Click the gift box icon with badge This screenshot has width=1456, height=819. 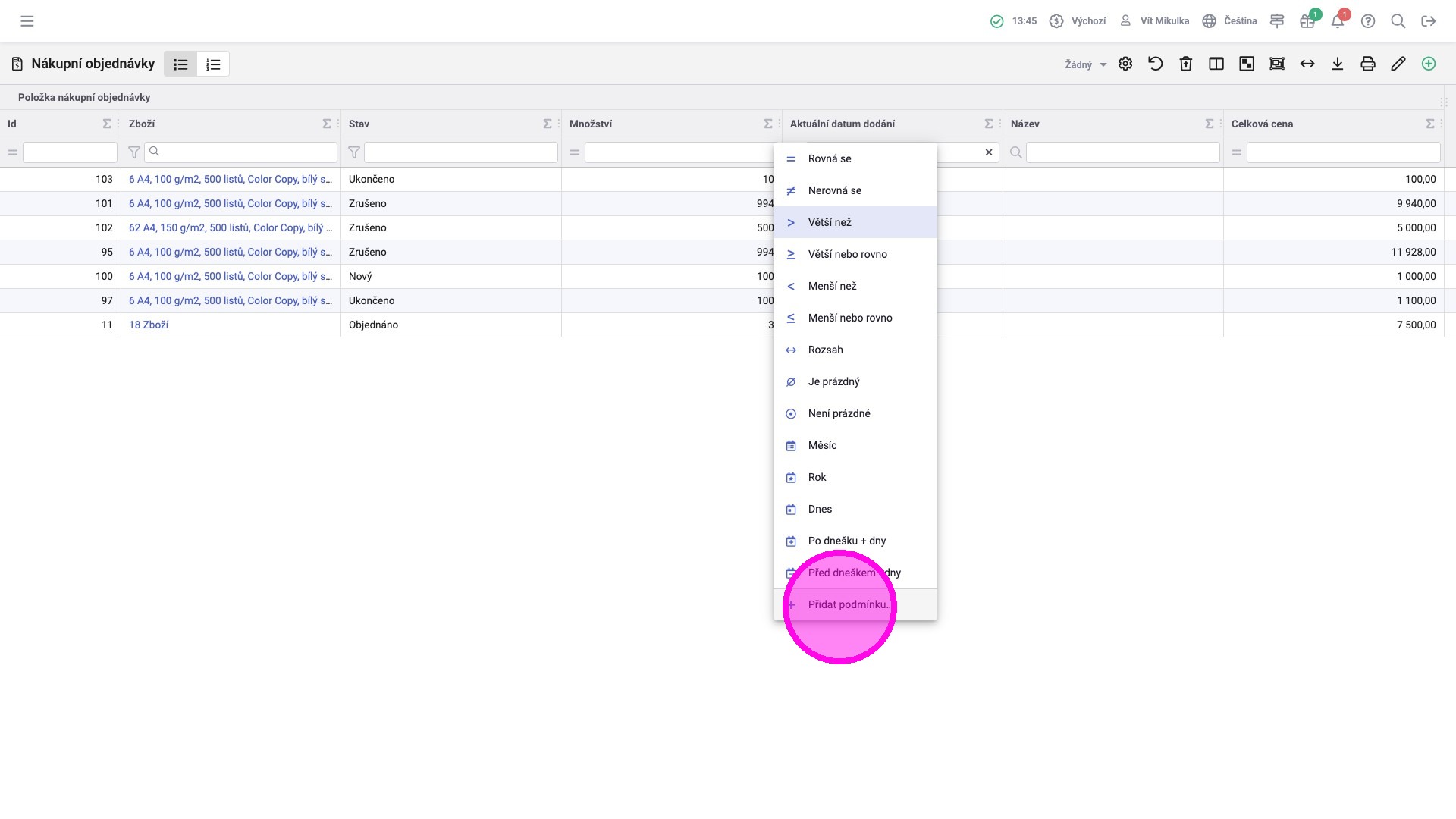click(x=1307, y=21)
